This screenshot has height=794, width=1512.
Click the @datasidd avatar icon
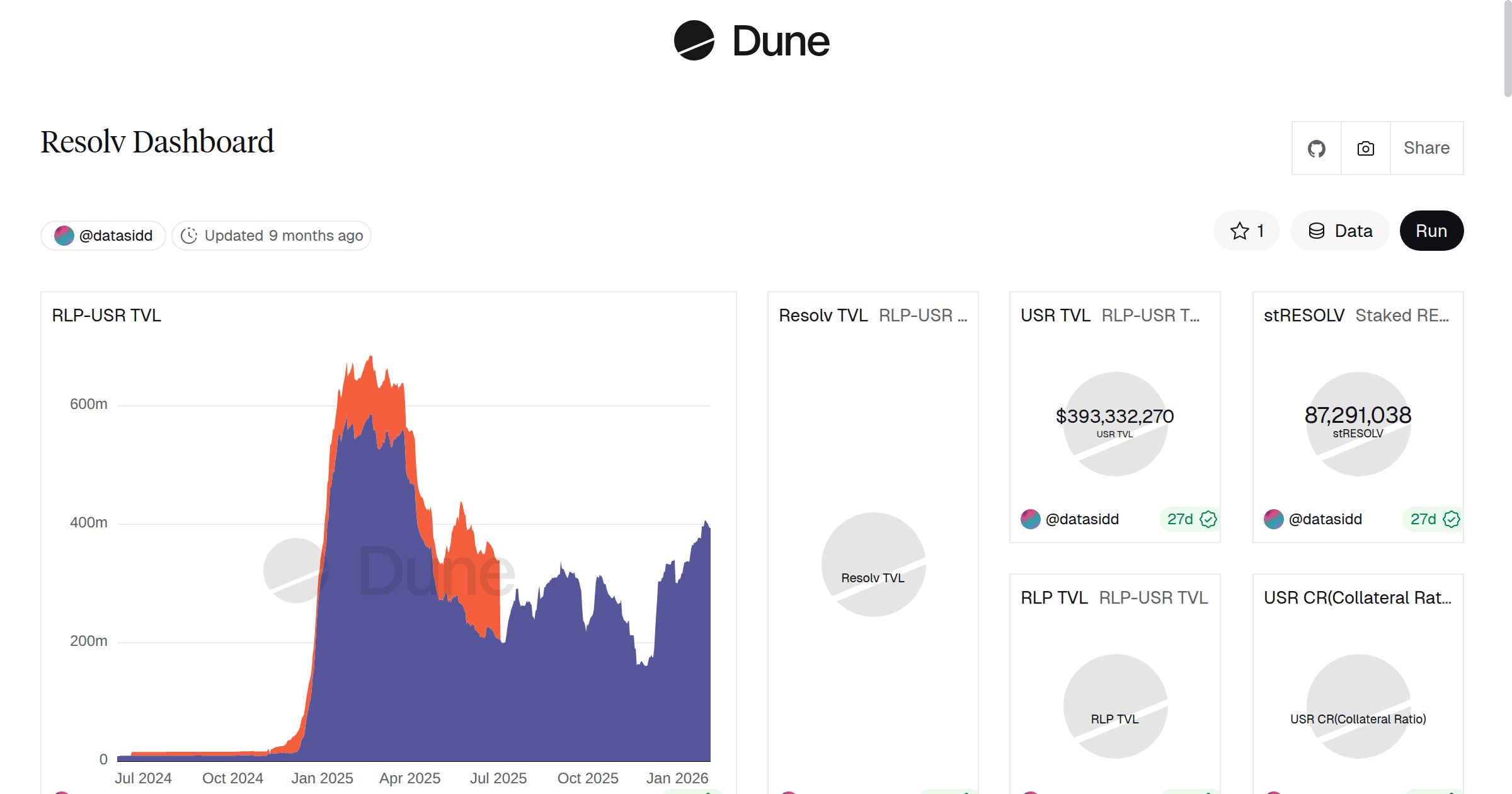tap(64, 235)
